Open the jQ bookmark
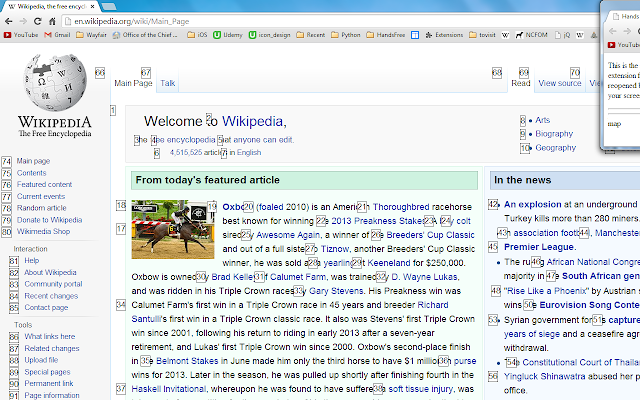Viewport: 640px width, 400px height. pyautogui.click(x=562, y=35)
